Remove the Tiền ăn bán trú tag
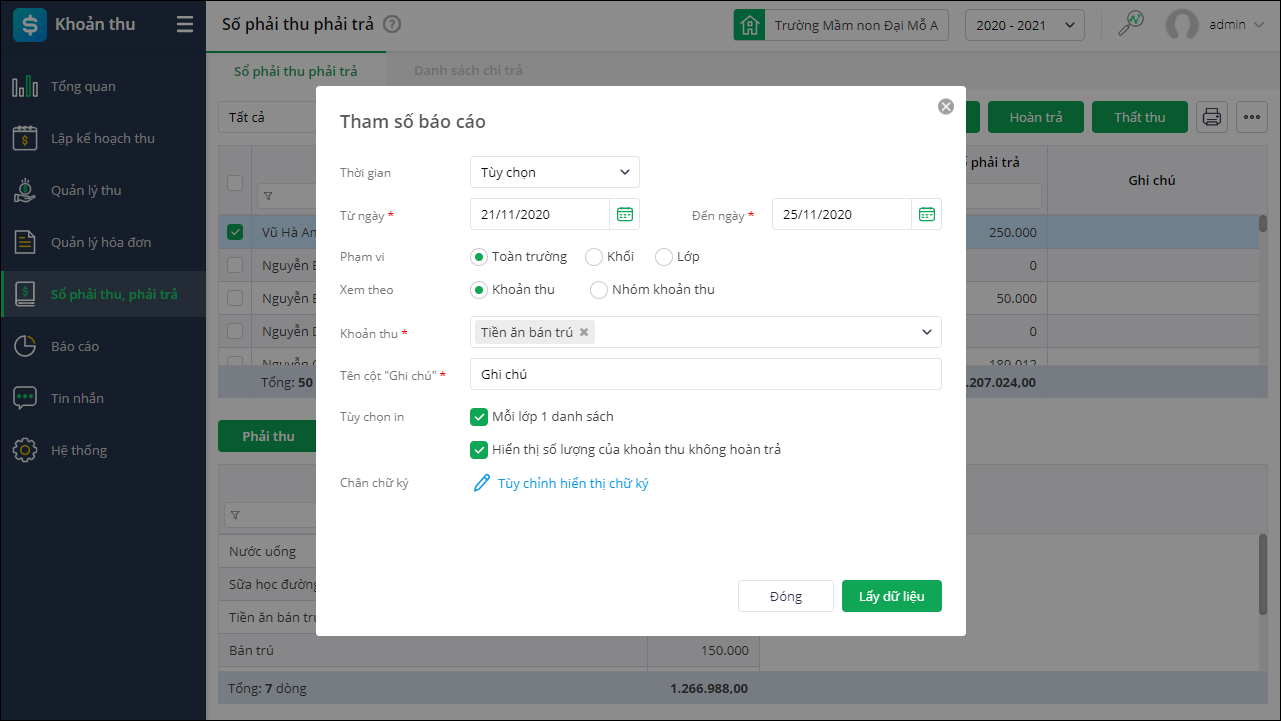This screenshot has width=1281, height=721. click(x=584, y=332)
